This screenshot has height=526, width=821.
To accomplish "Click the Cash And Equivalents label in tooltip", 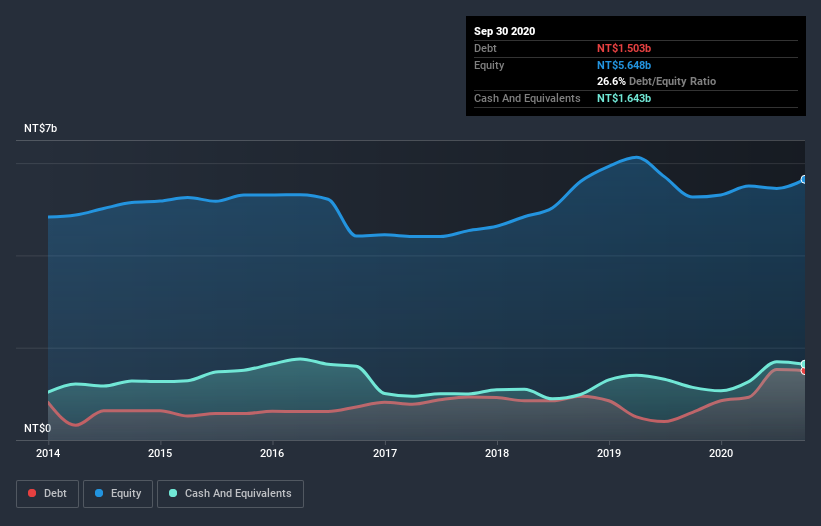I will click(x=527, y=98).
